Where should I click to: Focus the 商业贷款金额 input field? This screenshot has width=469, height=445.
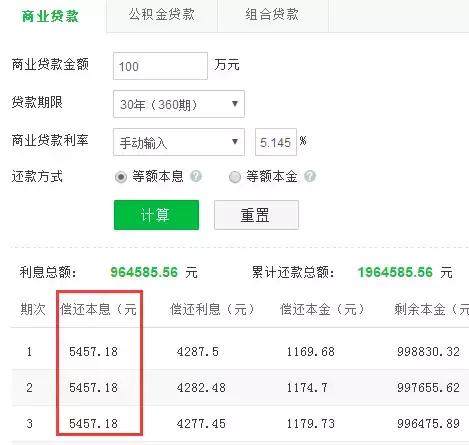[x=160, y=66]
